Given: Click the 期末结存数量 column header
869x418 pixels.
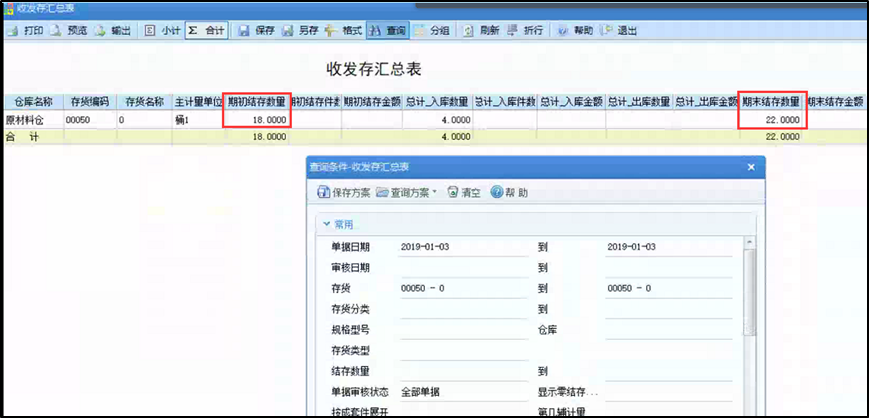Looking at the screenshot, I should pyautogui.click(x=771, y=101).
